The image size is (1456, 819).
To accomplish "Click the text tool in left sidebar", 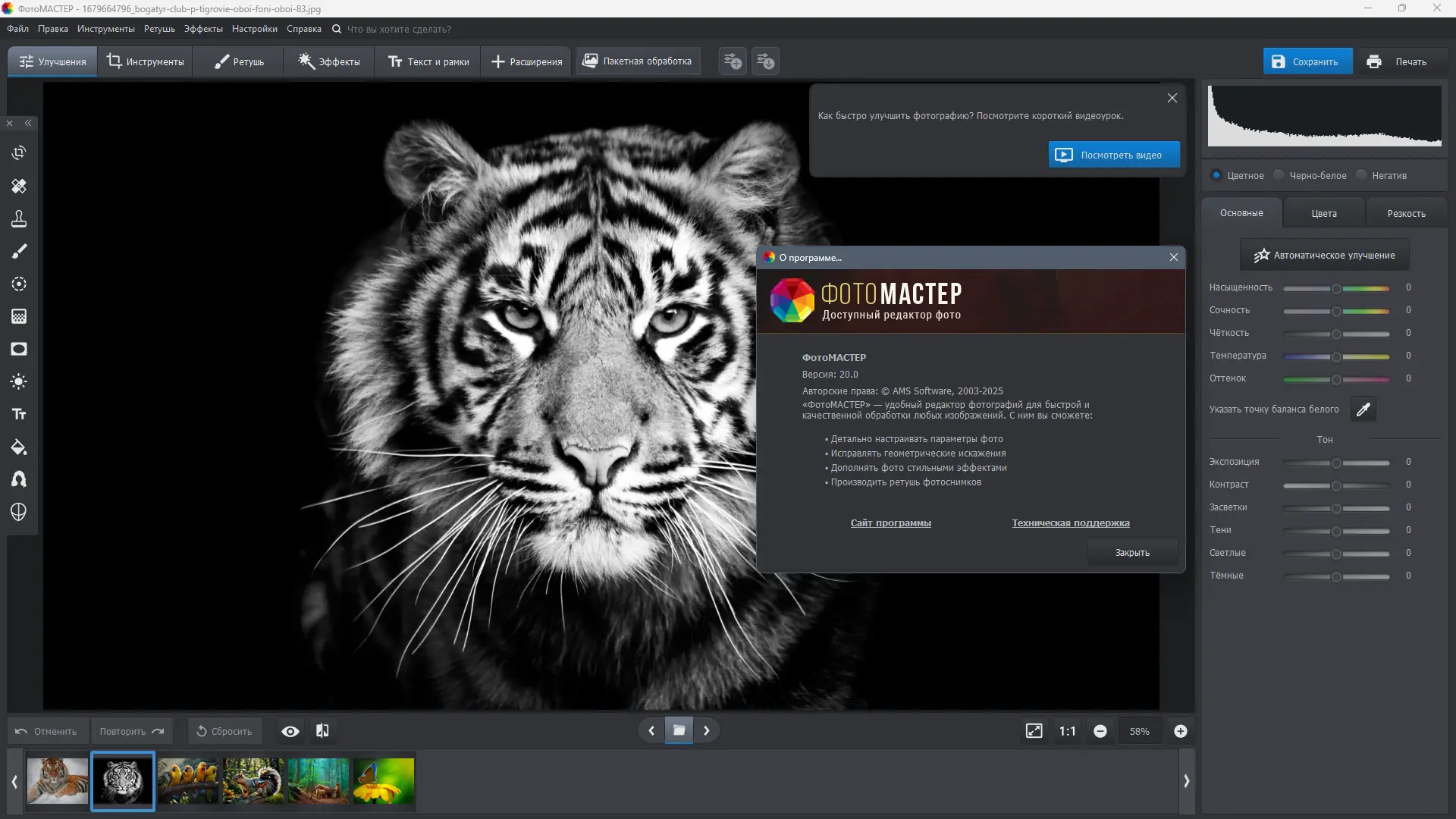I will (x=19, y=414).
